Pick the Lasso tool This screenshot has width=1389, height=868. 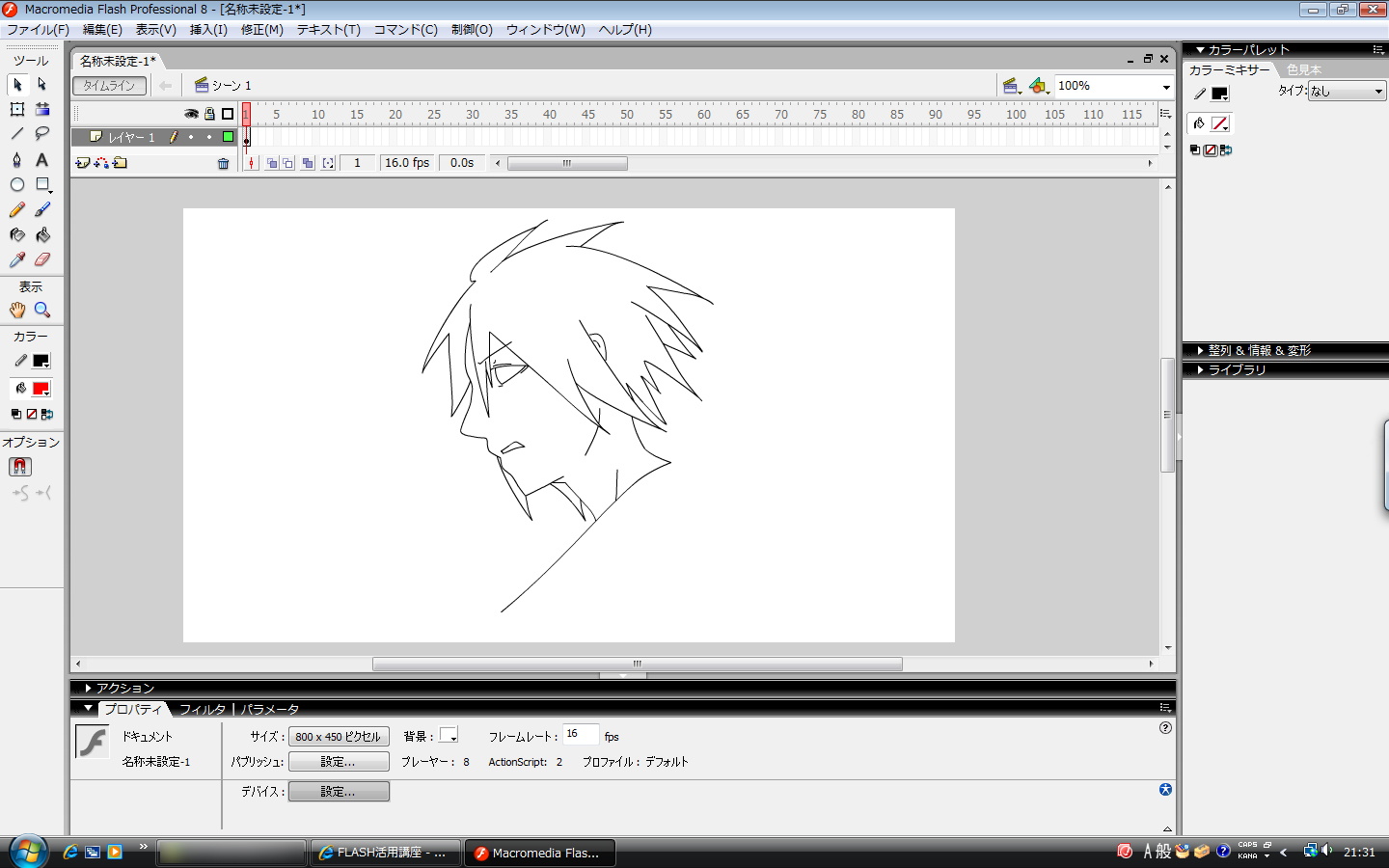42,134
